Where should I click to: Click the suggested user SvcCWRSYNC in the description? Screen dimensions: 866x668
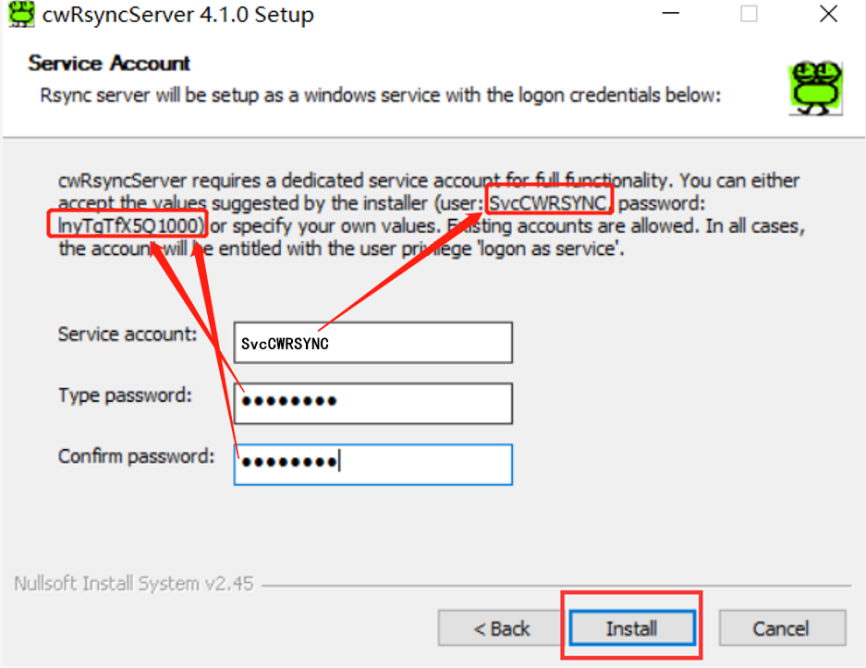coord(548,201)
